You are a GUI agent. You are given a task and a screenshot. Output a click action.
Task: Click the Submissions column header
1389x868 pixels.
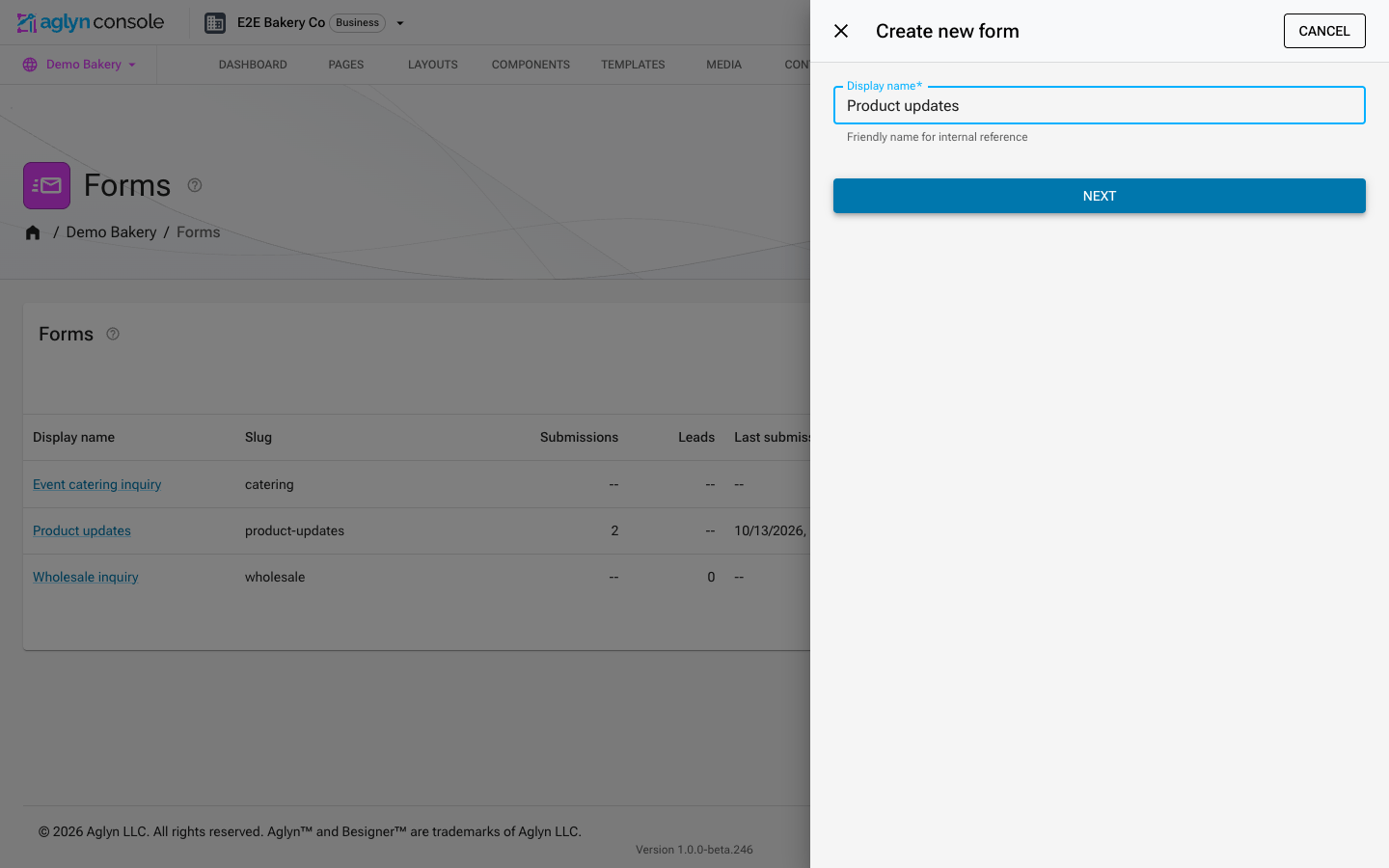pyautogui.click(x=579, y=437)
